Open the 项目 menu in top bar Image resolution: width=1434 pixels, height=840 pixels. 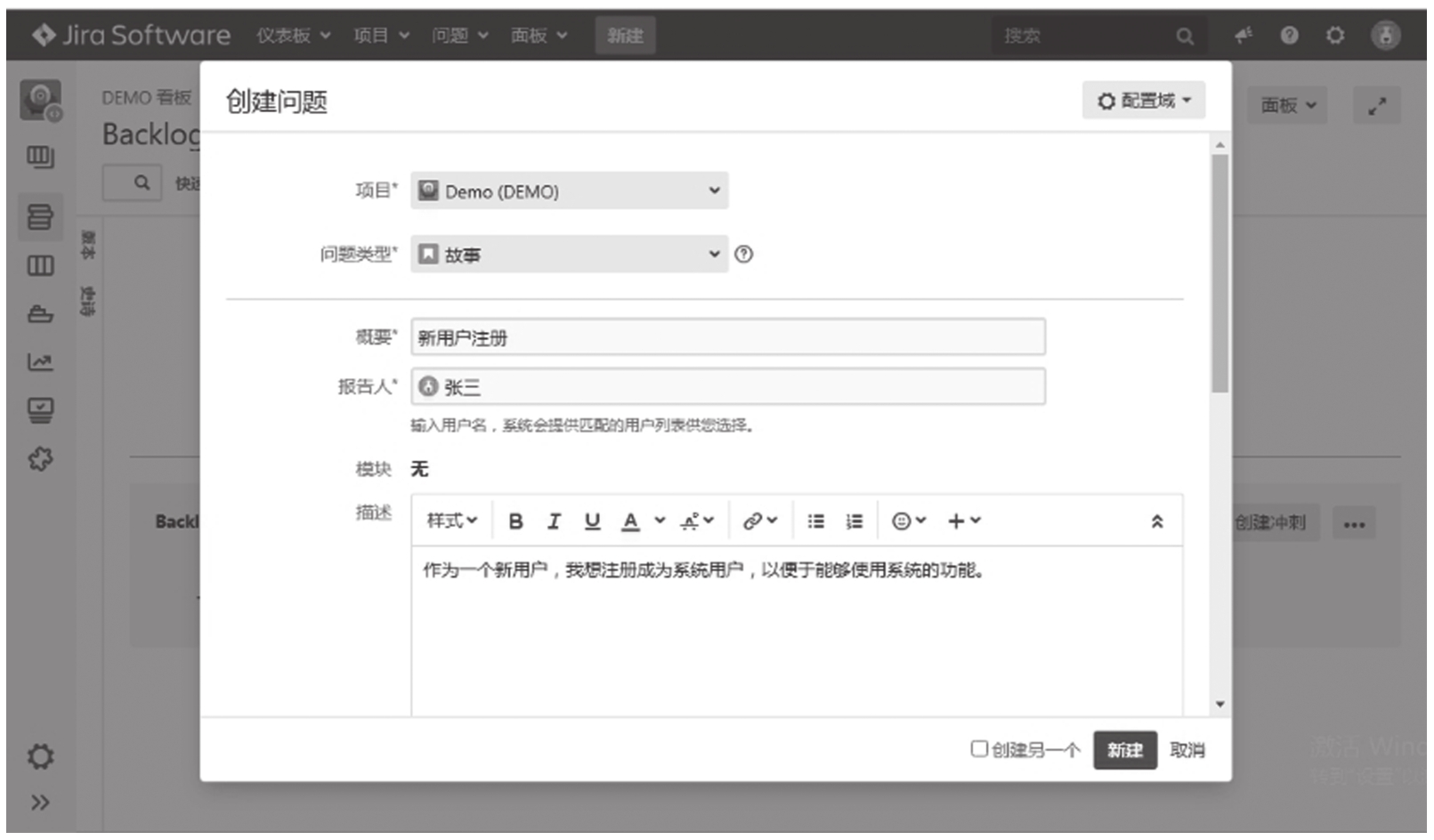(381, 36)
